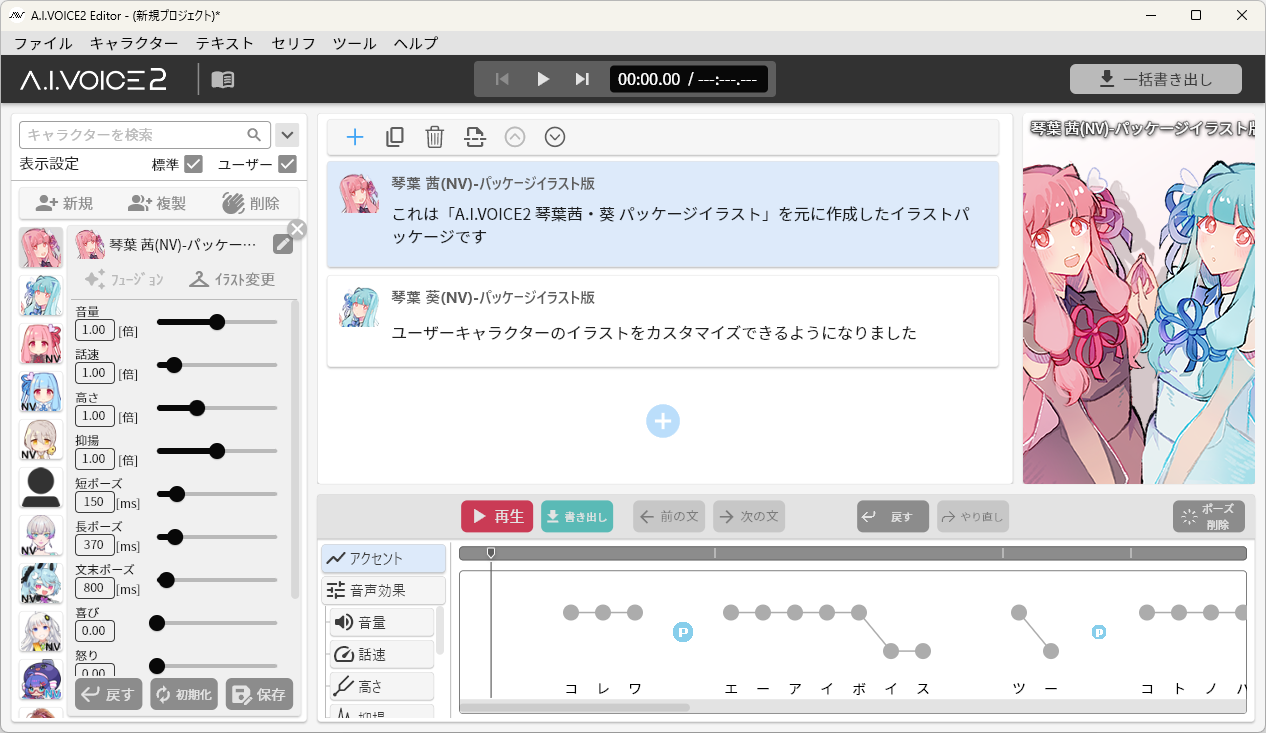Open the テキスト menu

click(x=225, y=43)
